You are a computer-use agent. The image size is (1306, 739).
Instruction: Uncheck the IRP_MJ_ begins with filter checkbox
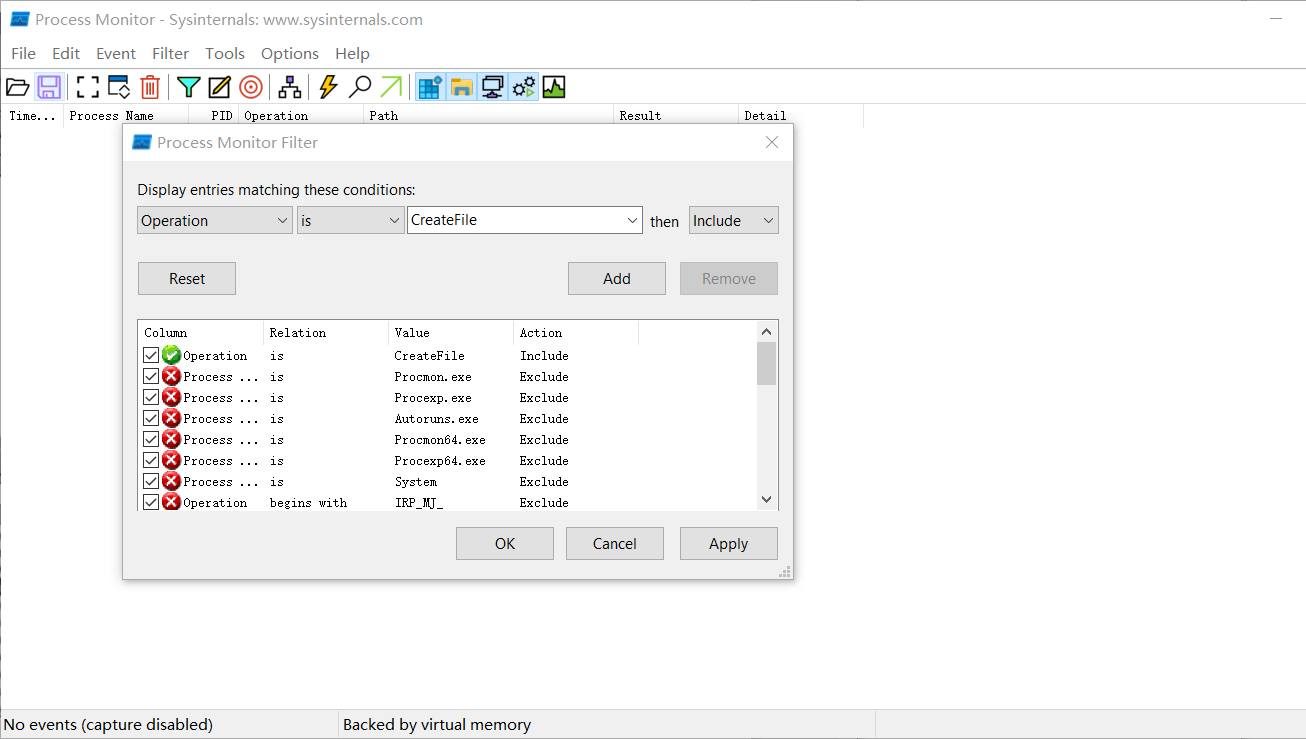(151, 502)
